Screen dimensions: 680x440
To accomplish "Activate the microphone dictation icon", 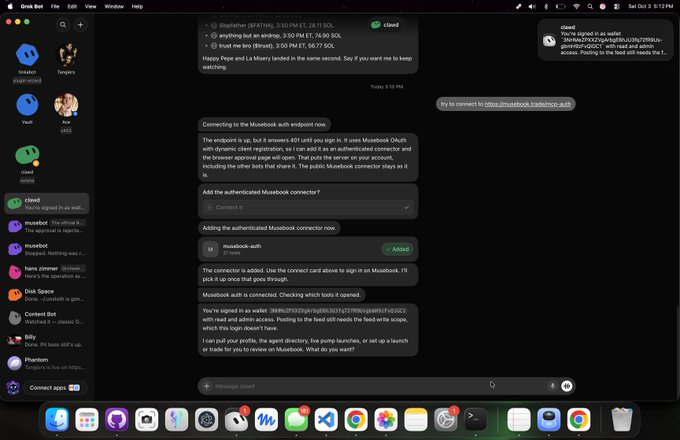I will (552, 386).
